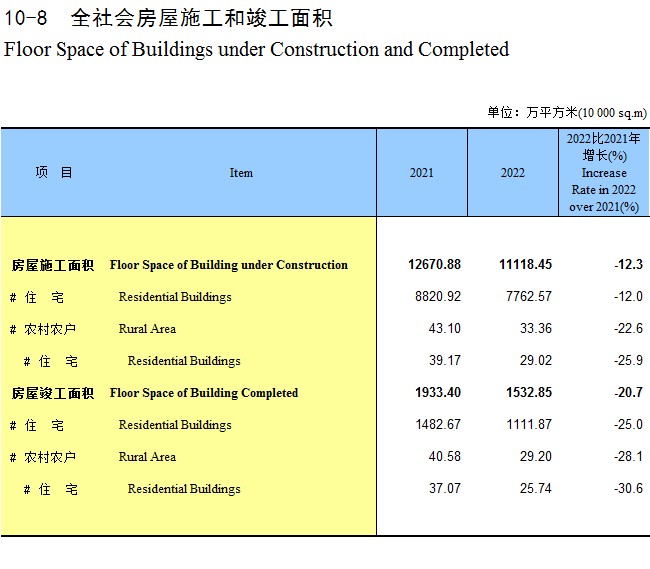Click the 1532.85 cell
Viewport: 650px width, 569px height.
[529, 392]
